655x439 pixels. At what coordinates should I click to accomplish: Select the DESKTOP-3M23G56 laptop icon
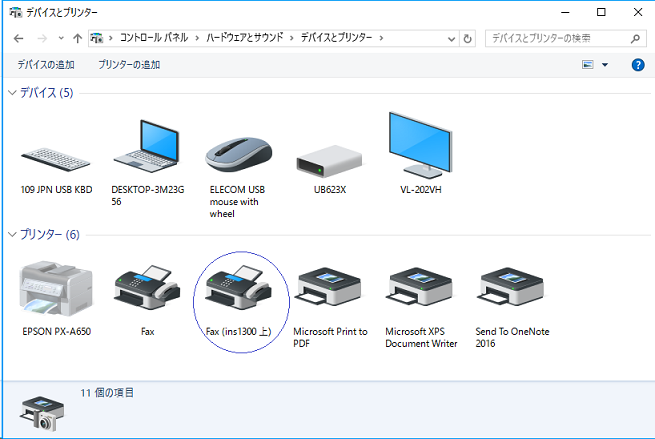tap(147, 146)
